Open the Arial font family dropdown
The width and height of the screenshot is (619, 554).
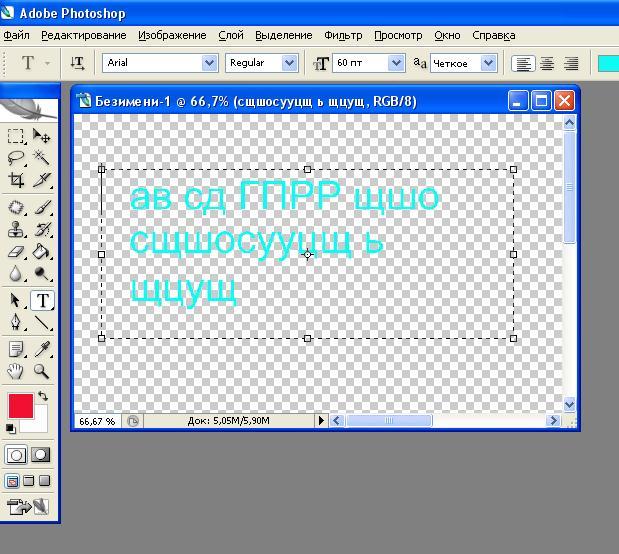click(x=209, y=63)
